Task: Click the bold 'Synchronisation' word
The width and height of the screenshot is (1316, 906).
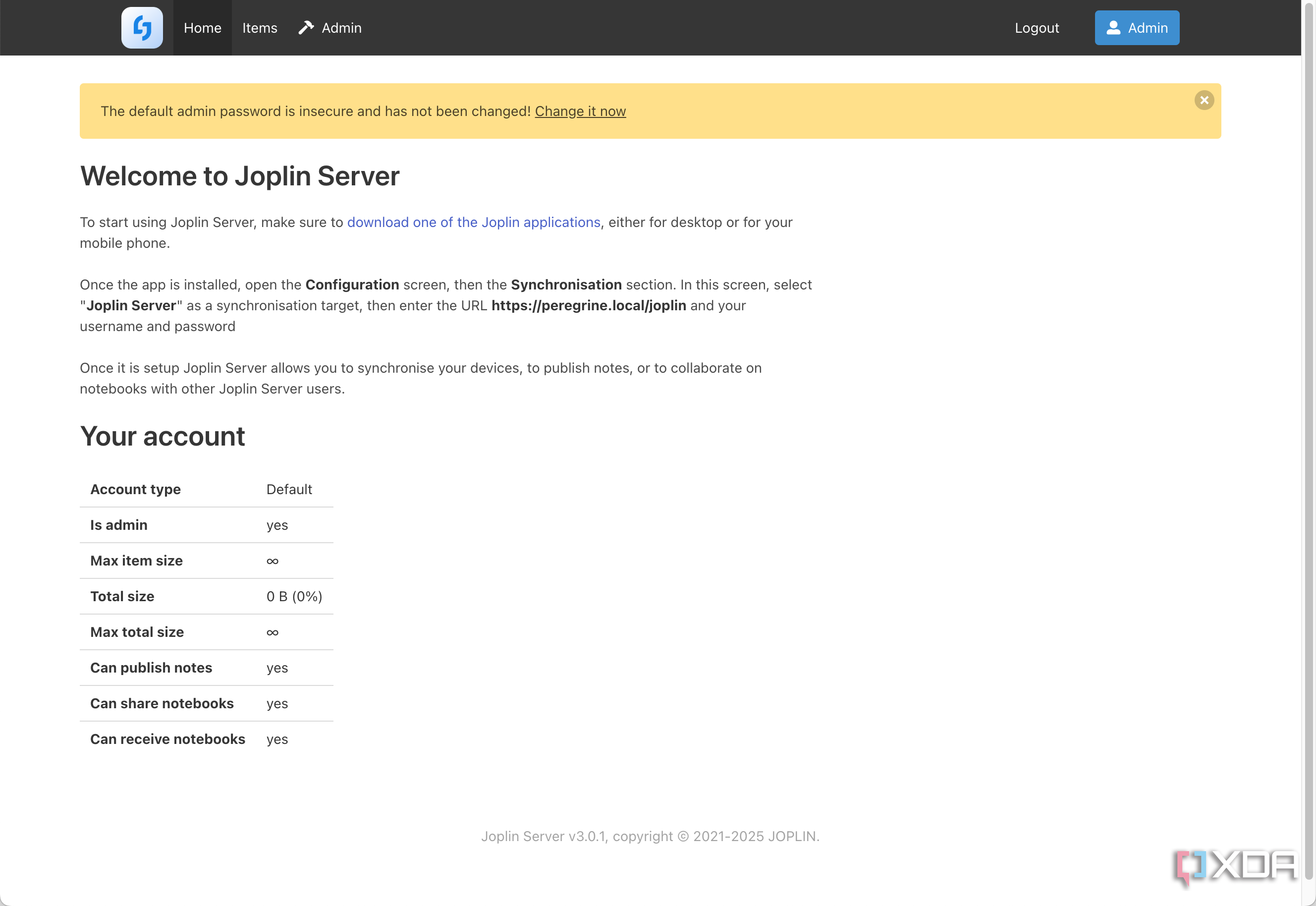Action: pyautogui.click(x=566, y=285)
